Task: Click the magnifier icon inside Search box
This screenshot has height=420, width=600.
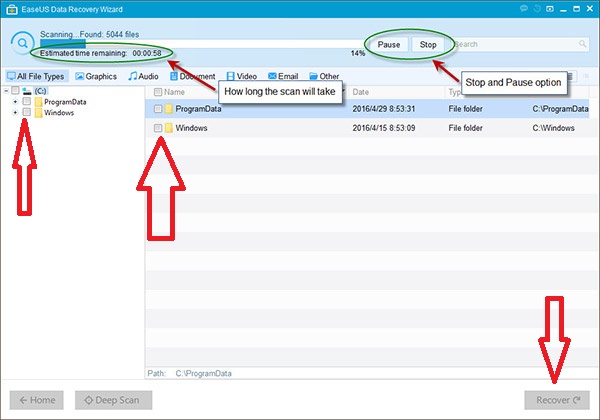Action: [582, 44]
